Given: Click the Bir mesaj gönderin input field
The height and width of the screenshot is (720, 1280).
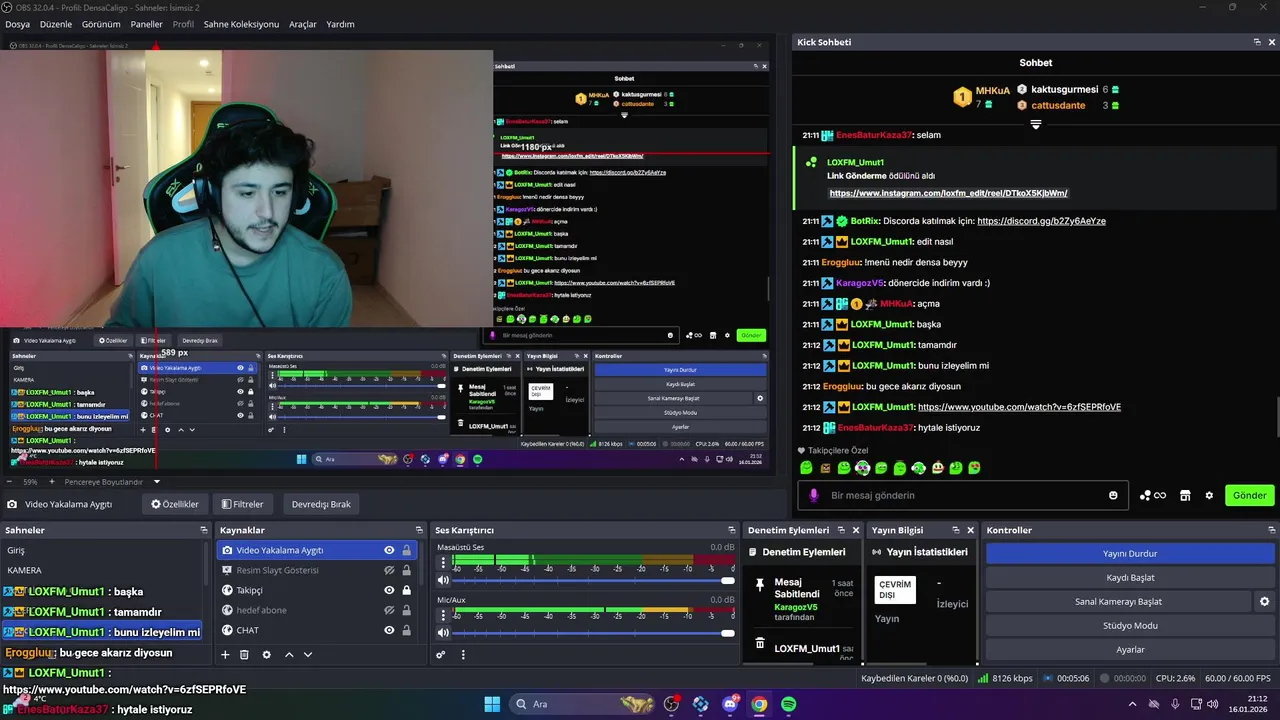Looking at the screenshot, I should [x=965, y=495].
